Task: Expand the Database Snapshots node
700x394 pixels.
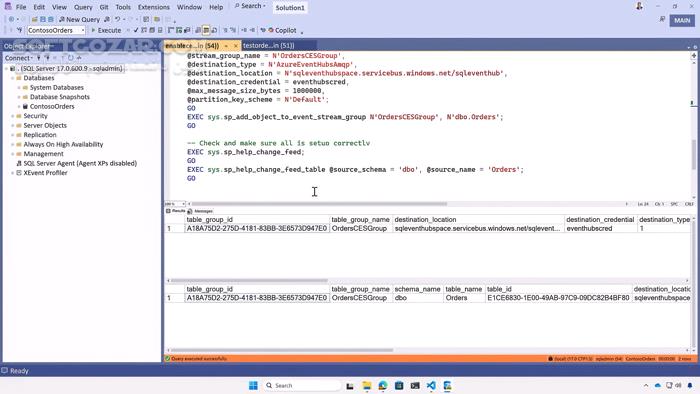Action: click(19, 97)
